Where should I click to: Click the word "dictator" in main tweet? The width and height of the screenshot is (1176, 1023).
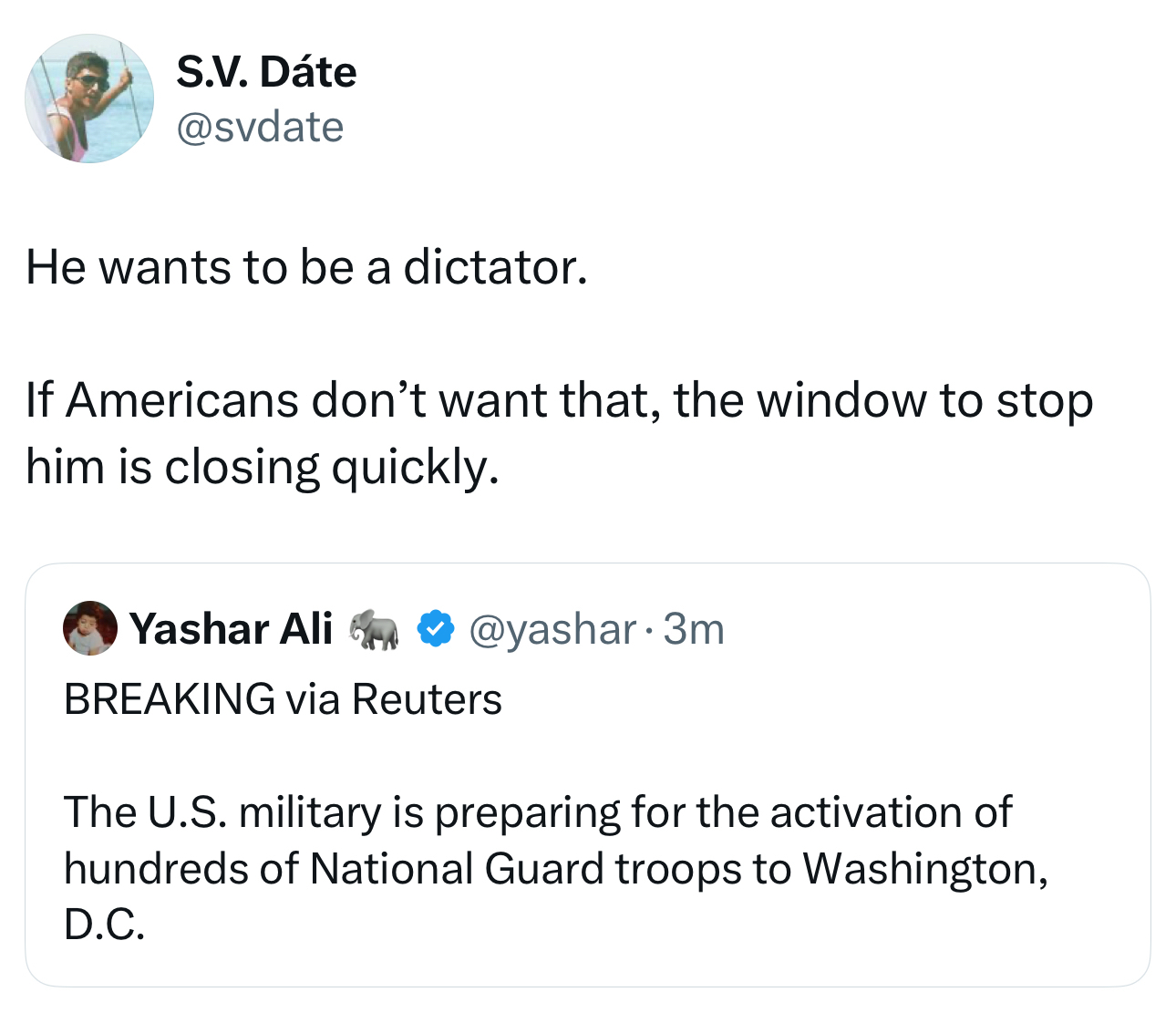[x=494, y=267]
